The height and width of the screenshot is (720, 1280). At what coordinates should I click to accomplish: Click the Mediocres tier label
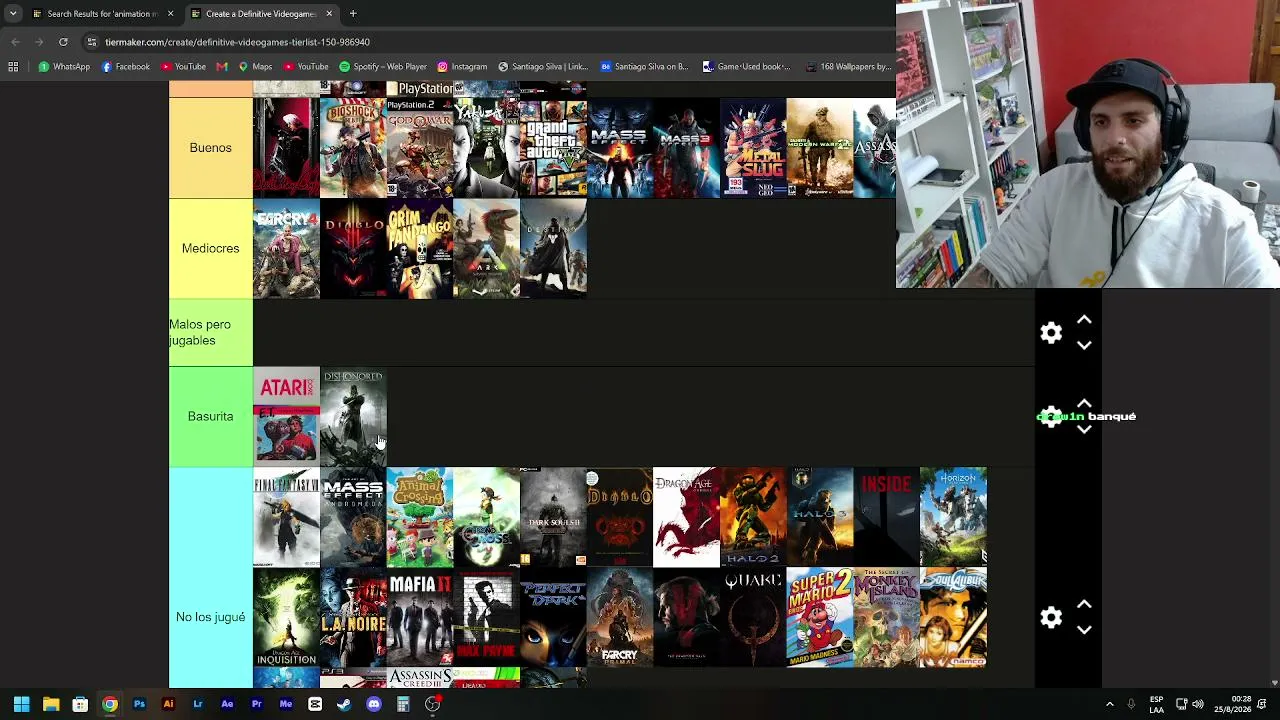(x=210, y=248)
